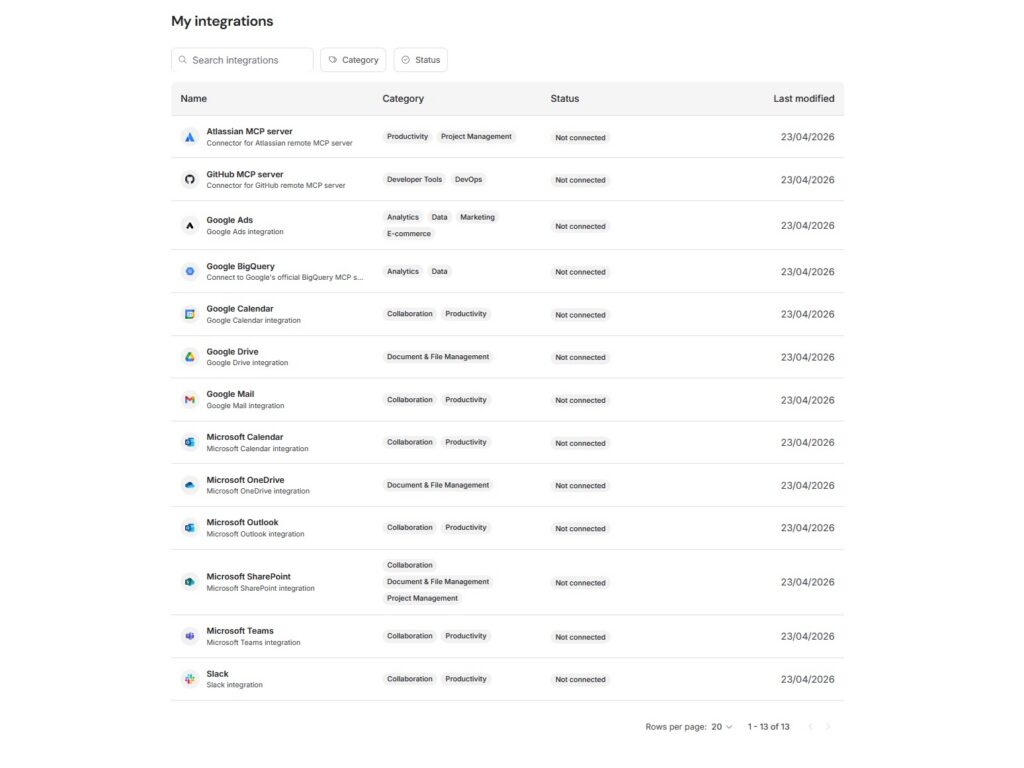Open the Category filter dropdown
Viewport: 1024px width, 768px height.
coord(353,59)
